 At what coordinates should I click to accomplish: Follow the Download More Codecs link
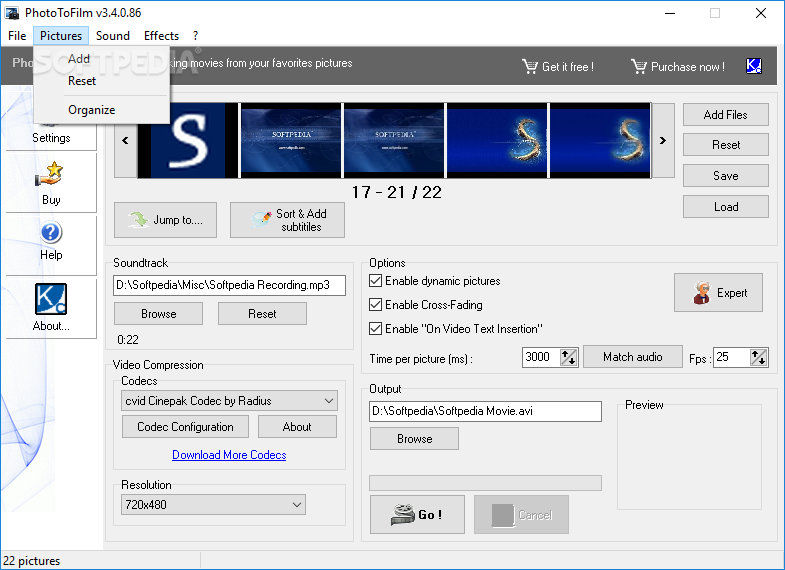point(229,455)
